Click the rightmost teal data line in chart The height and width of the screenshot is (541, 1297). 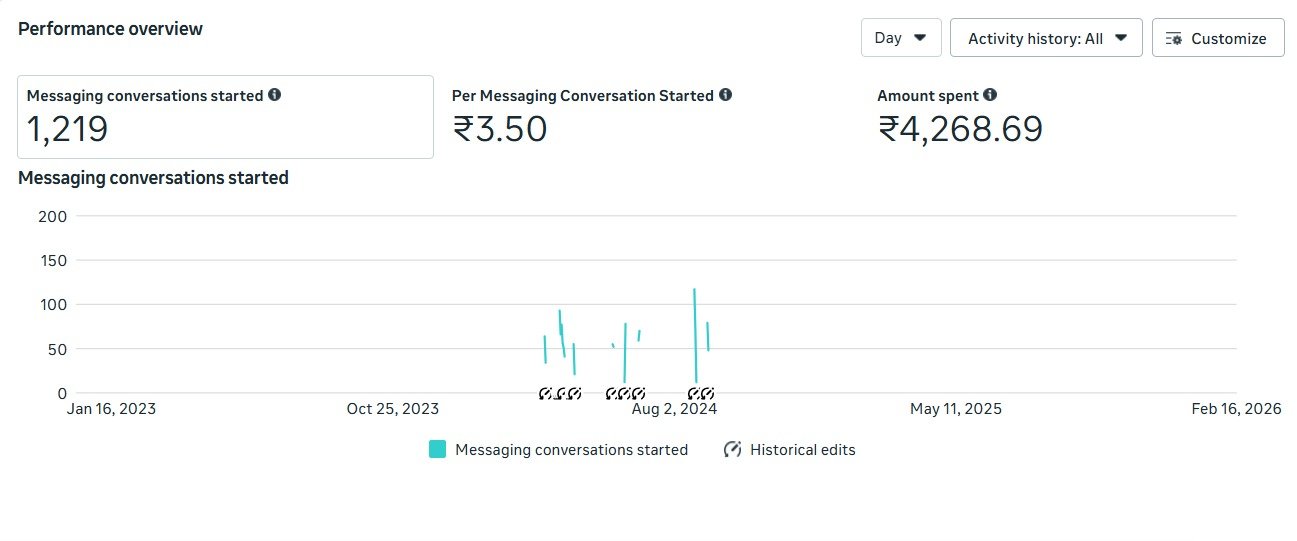coord(707,336)
